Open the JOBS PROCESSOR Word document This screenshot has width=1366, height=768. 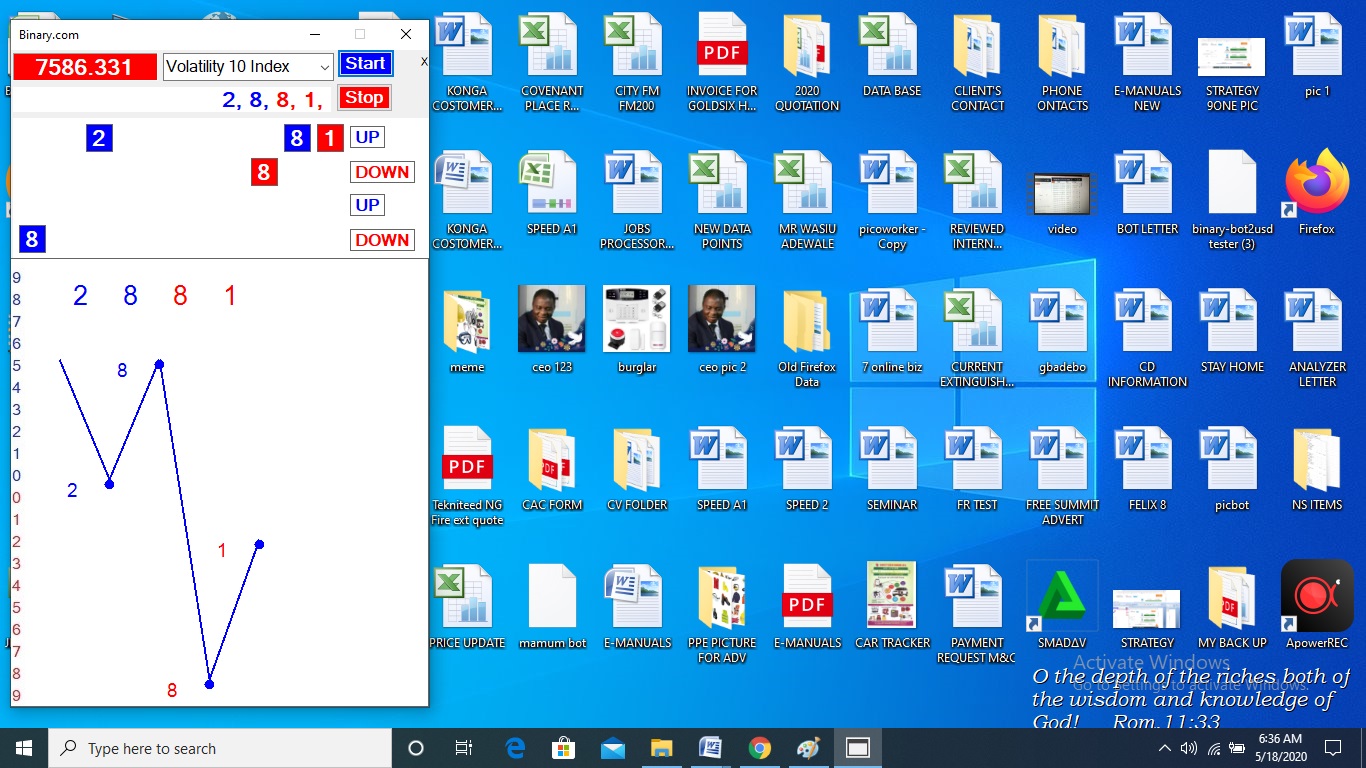pyautogui.click(x=637, y=200)
